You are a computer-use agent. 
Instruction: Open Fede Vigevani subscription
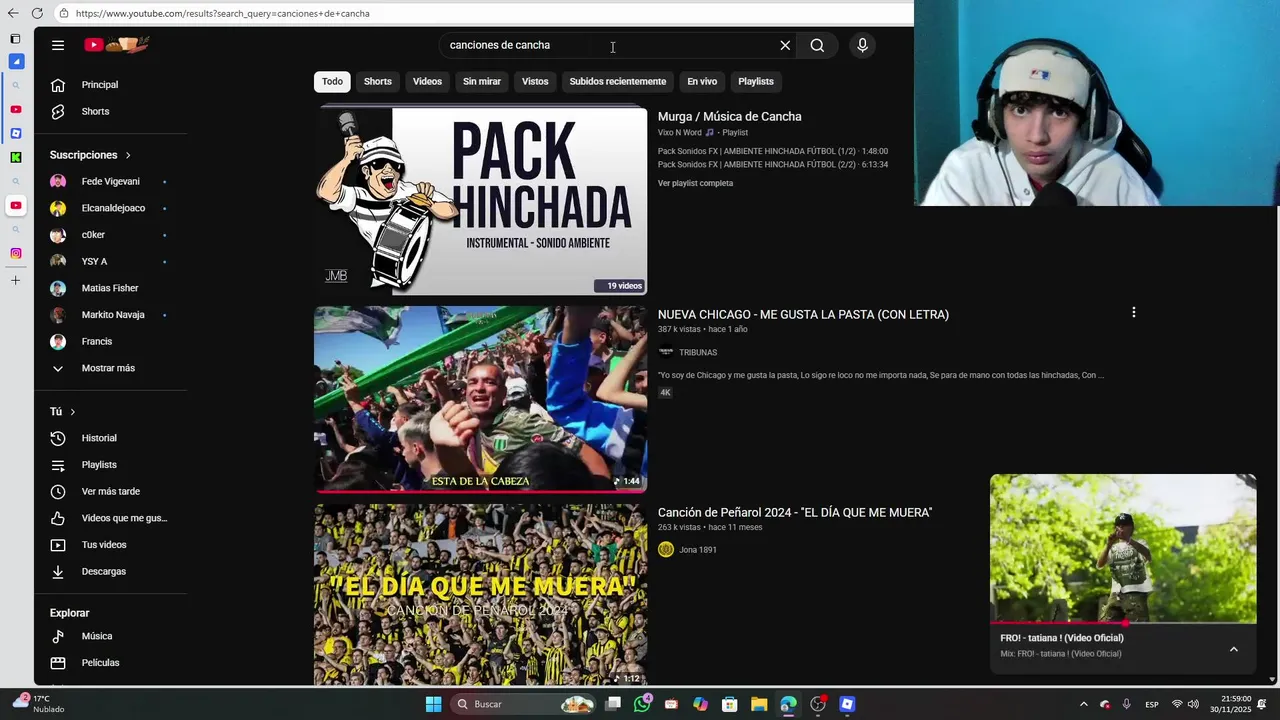(110, 181)
